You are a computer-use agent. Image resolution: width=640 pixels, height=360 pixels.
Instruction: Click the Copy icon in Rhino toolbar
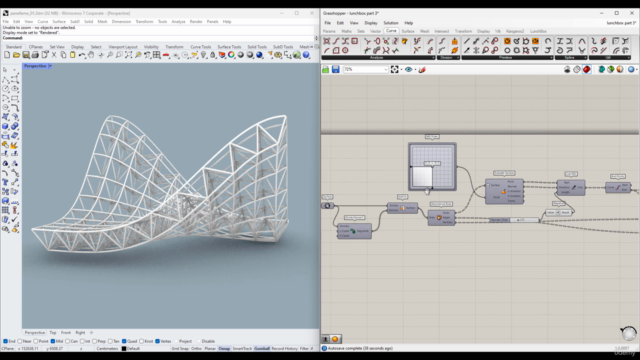tap(63, 55)
